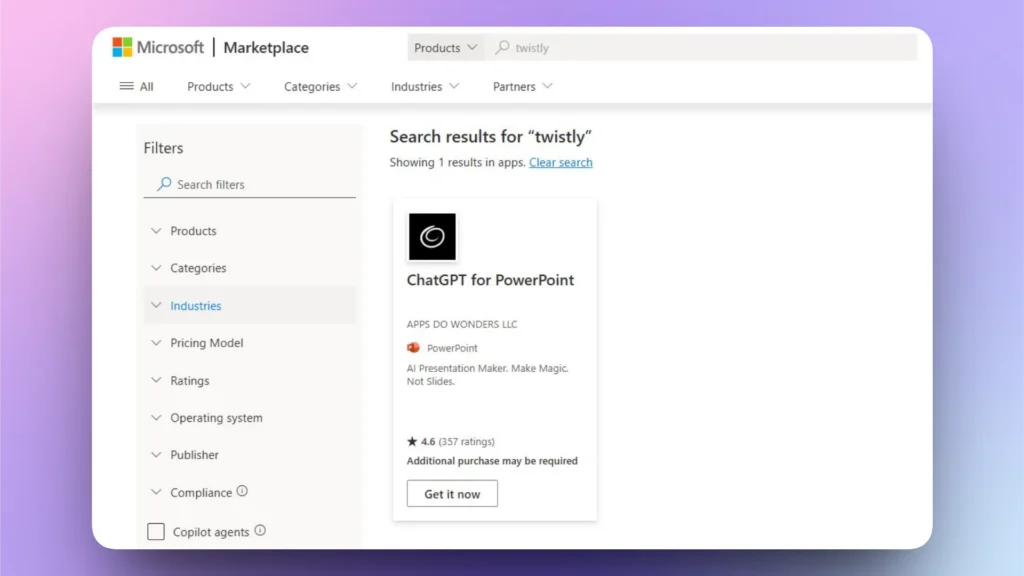Open the ChatGPT for PowerPoint app thumbnail

[432, 236]
